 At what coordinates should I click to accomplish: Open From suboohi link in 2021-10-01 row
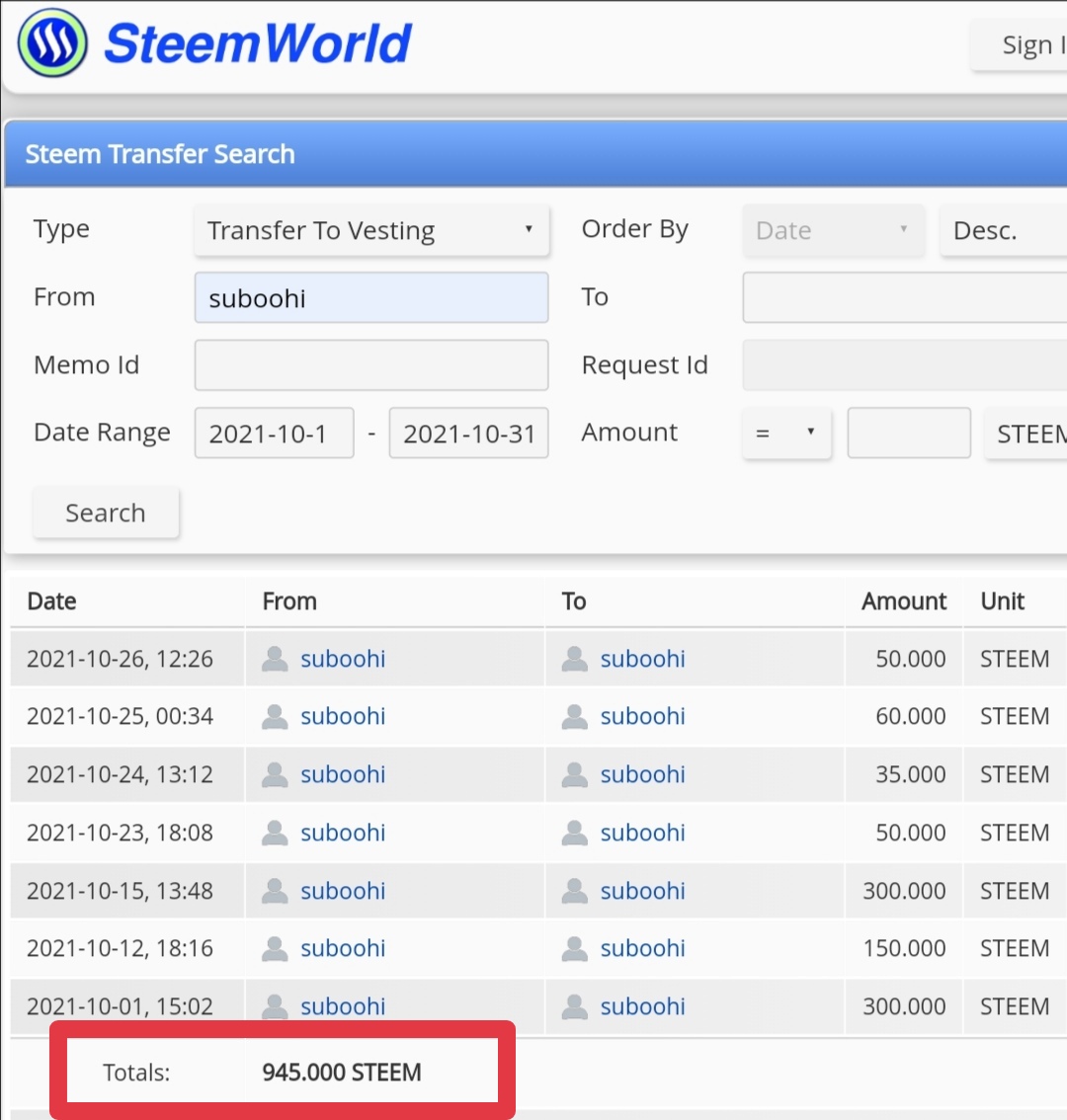343,1006
